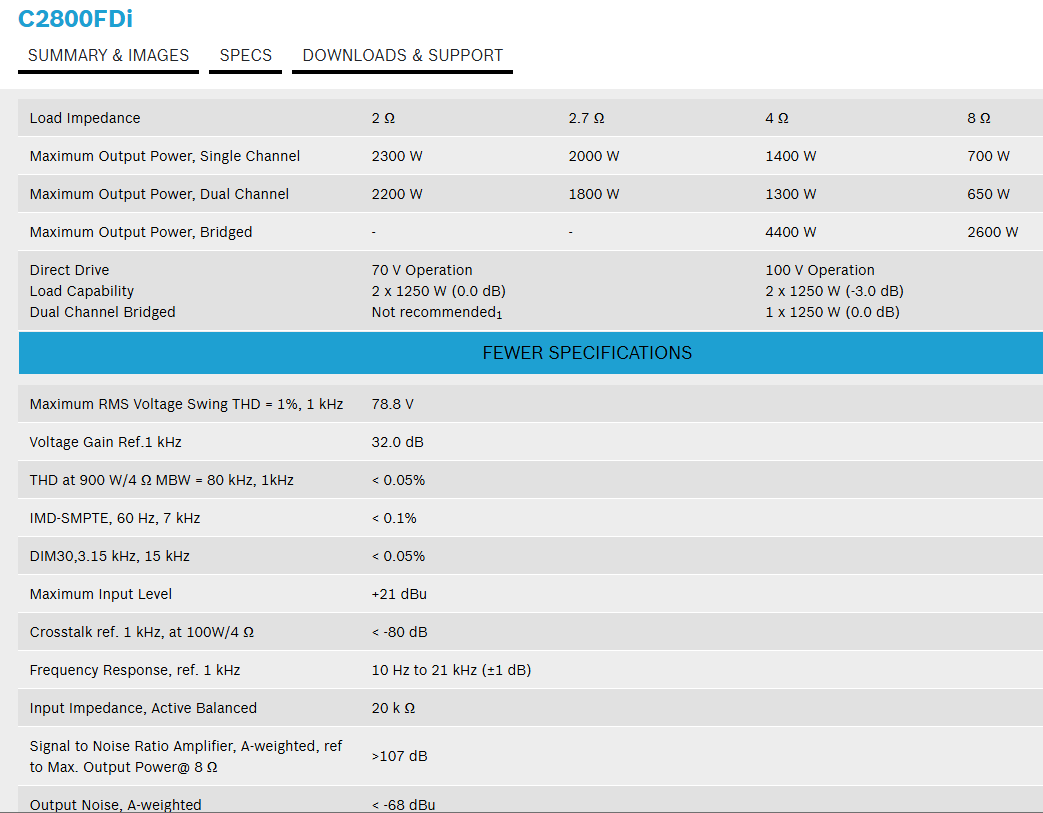
Task: Select Crosstalk ref. 1 kHz label
Action: point(142,631)
